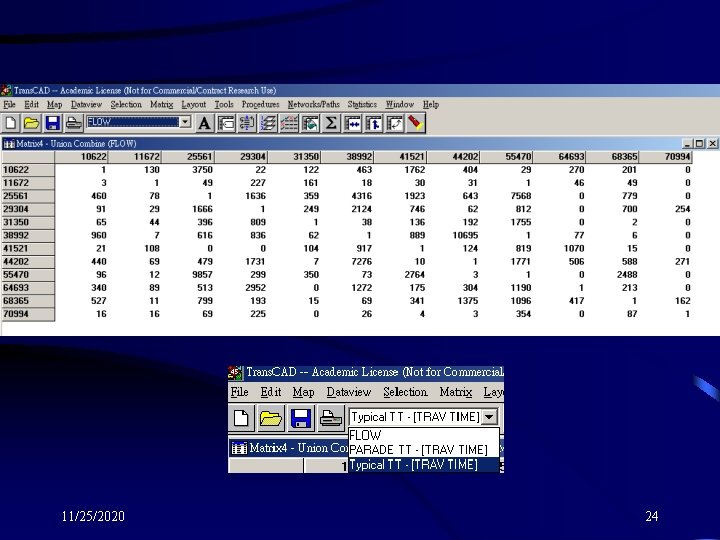Click New file icon in the FLOW window toolbar
This screenshot has width=720, height=540.
coord(11,123)
